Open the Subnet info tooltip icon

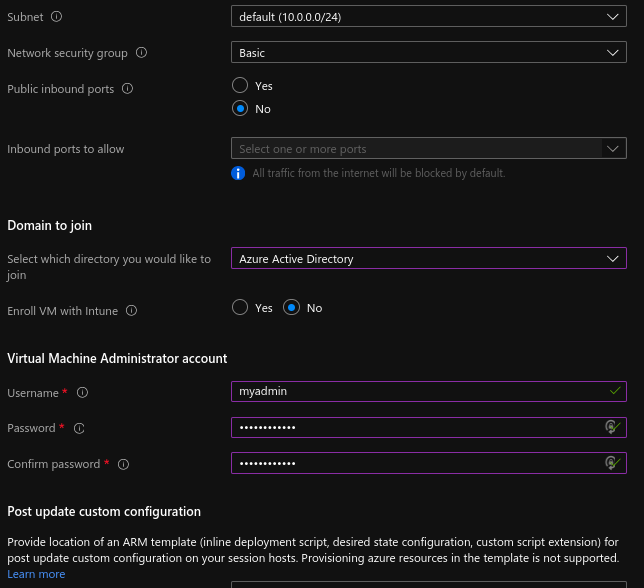[56, 16]
